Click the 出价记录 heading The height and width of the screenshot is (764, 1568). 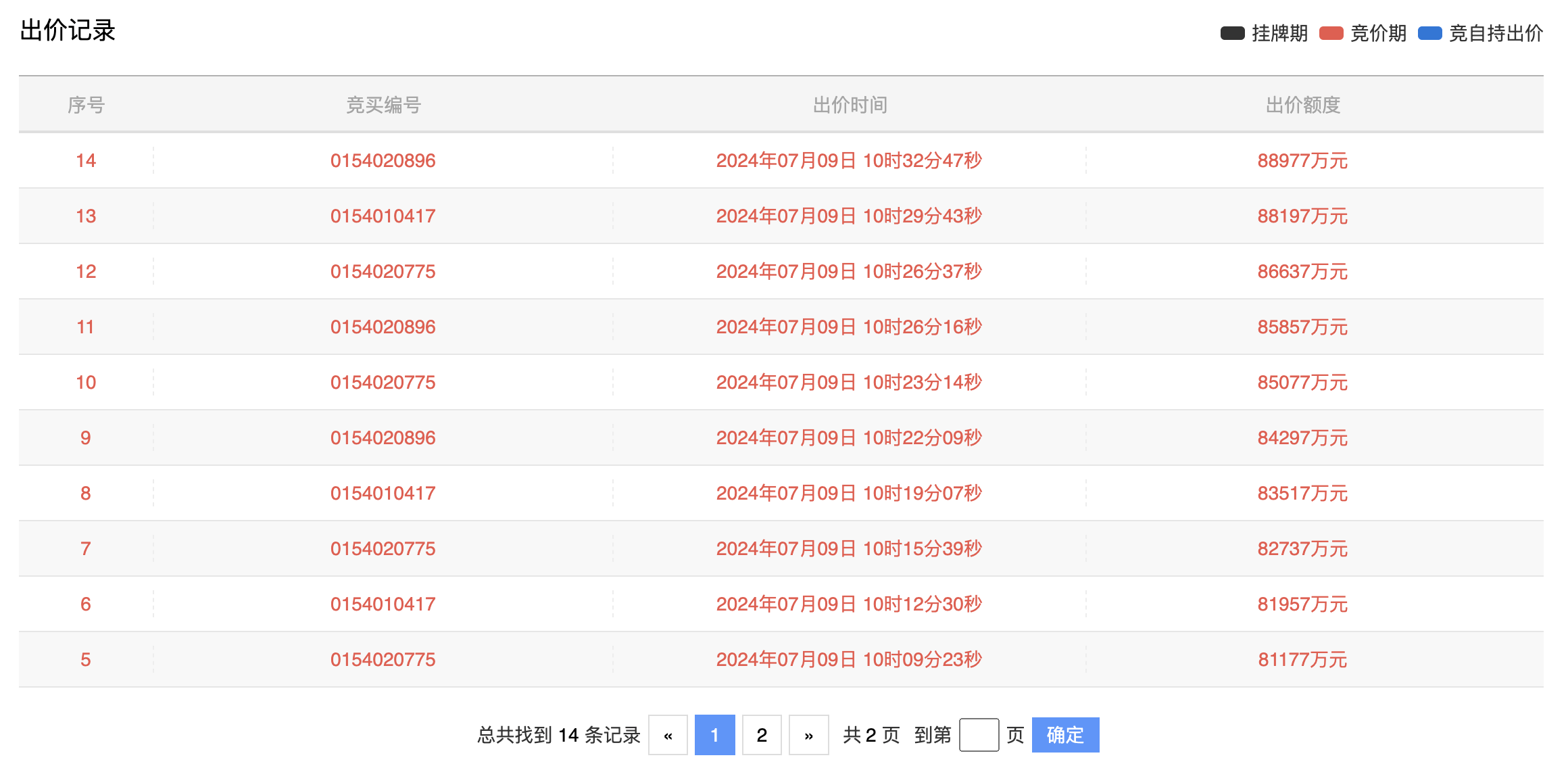point(68,30)
